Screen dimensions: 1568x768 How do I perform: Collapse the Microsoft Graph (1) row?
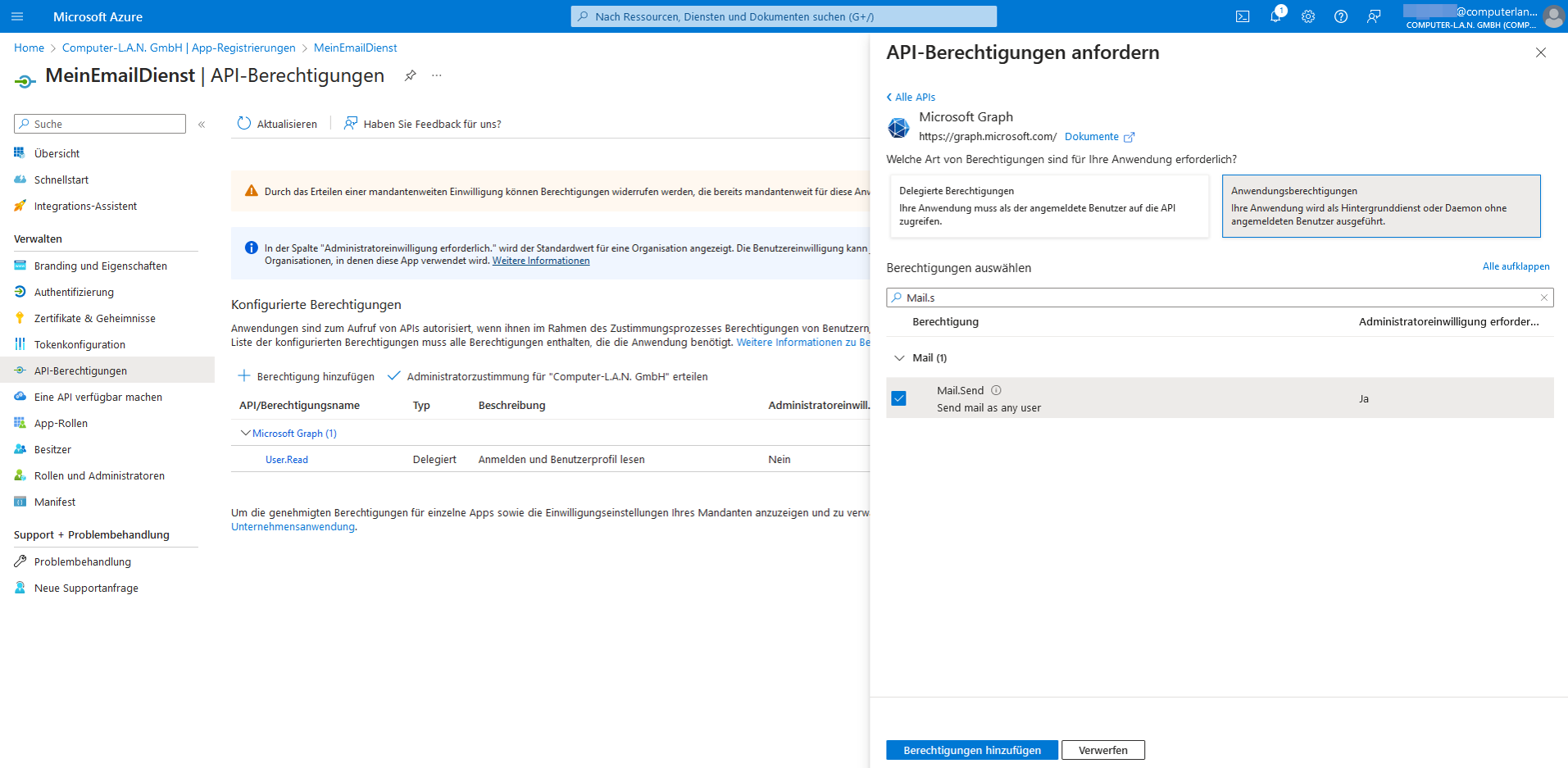tap(245, 433)
